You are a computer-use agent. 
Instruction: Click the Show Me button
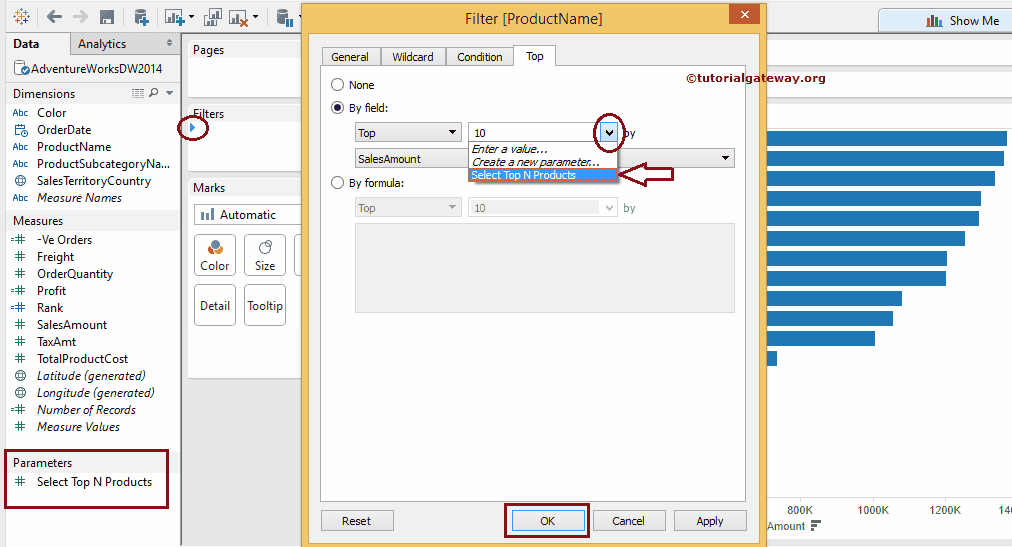pos(946,21)
